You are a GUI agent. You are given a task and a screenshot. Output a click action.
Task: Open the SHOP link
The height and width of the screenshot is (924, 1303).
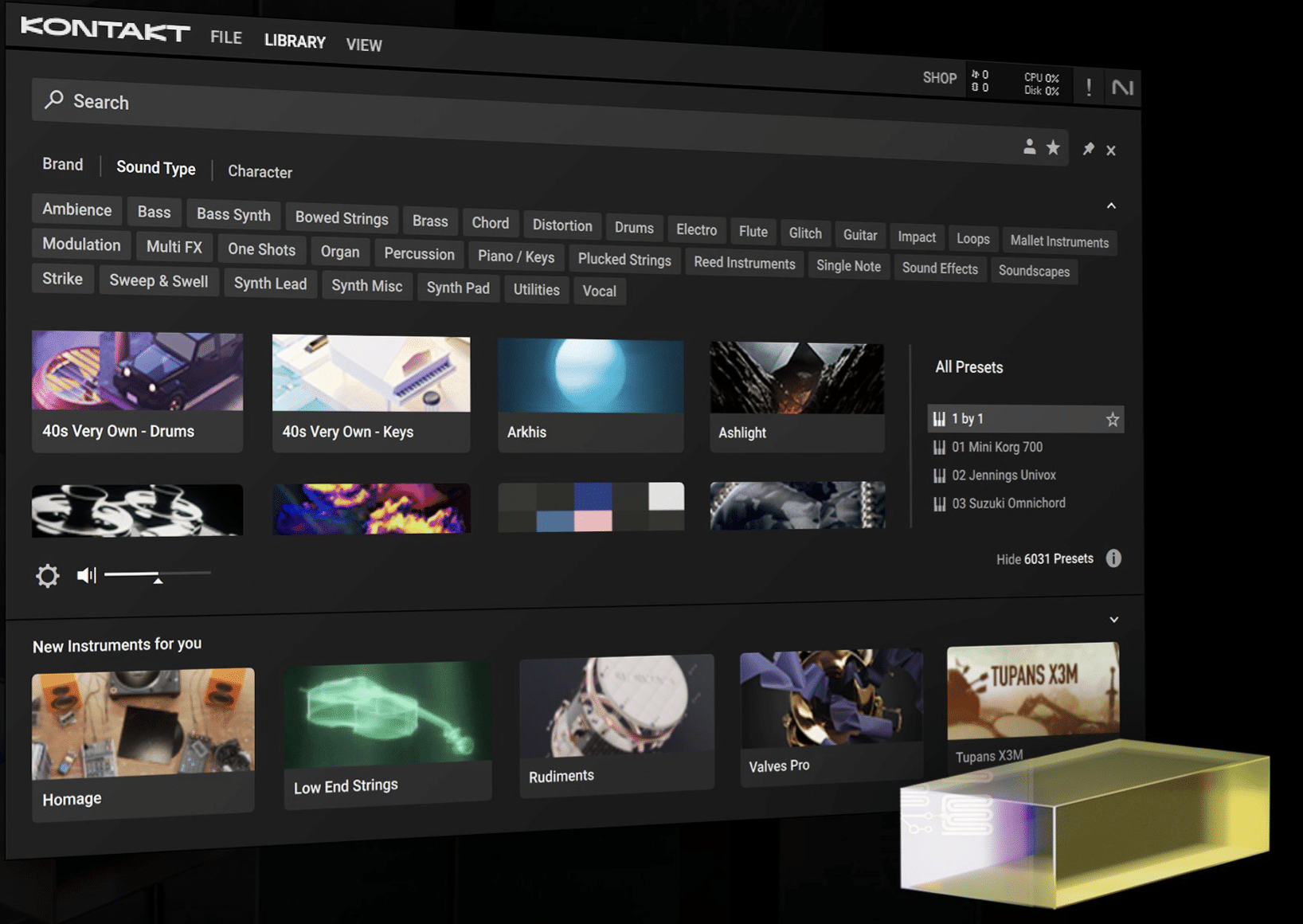940,78
